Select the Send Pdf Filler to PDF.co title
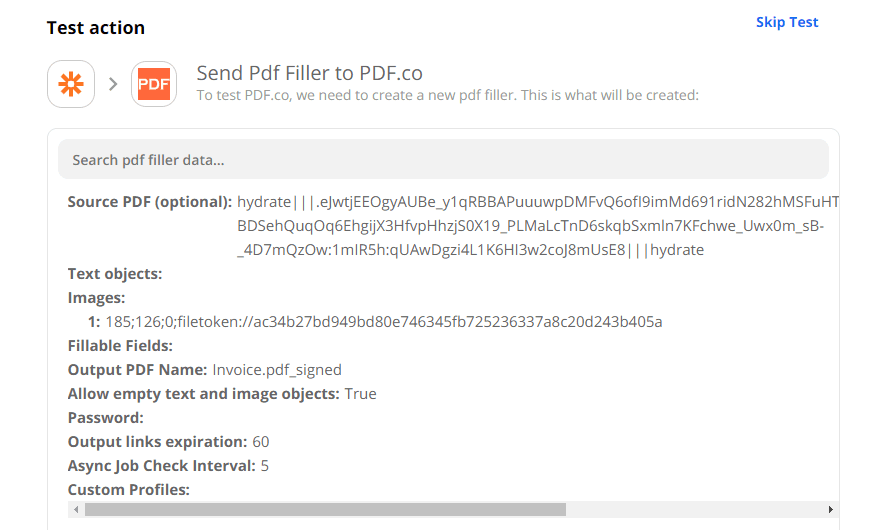This screenshot has width=887, height=530. point(309,73)
